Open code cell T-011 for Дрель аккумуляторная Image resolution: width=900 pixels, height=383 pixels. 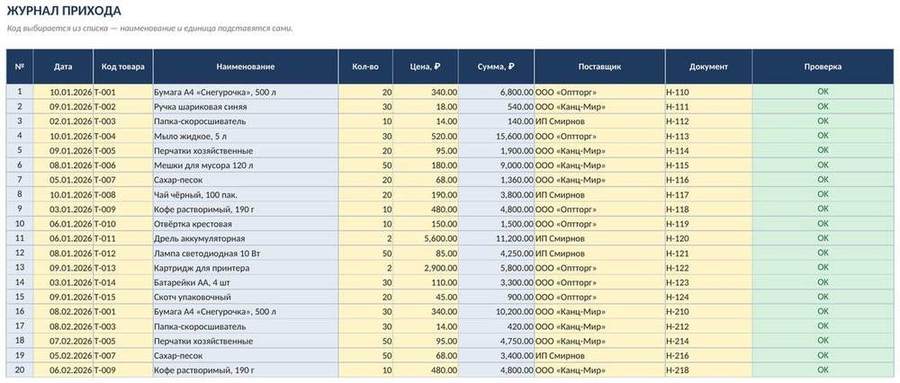coord(123,238)
